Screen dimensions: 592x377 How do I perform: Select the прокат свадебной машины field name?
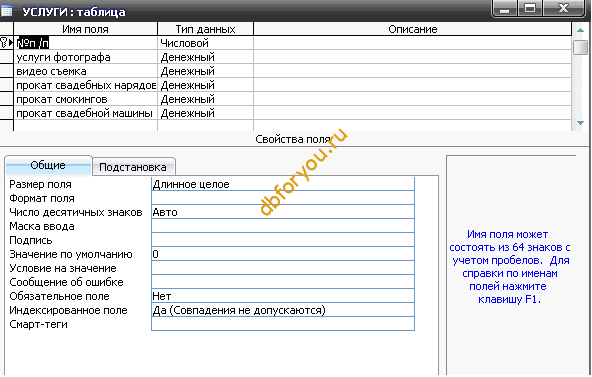coord(85,113)
